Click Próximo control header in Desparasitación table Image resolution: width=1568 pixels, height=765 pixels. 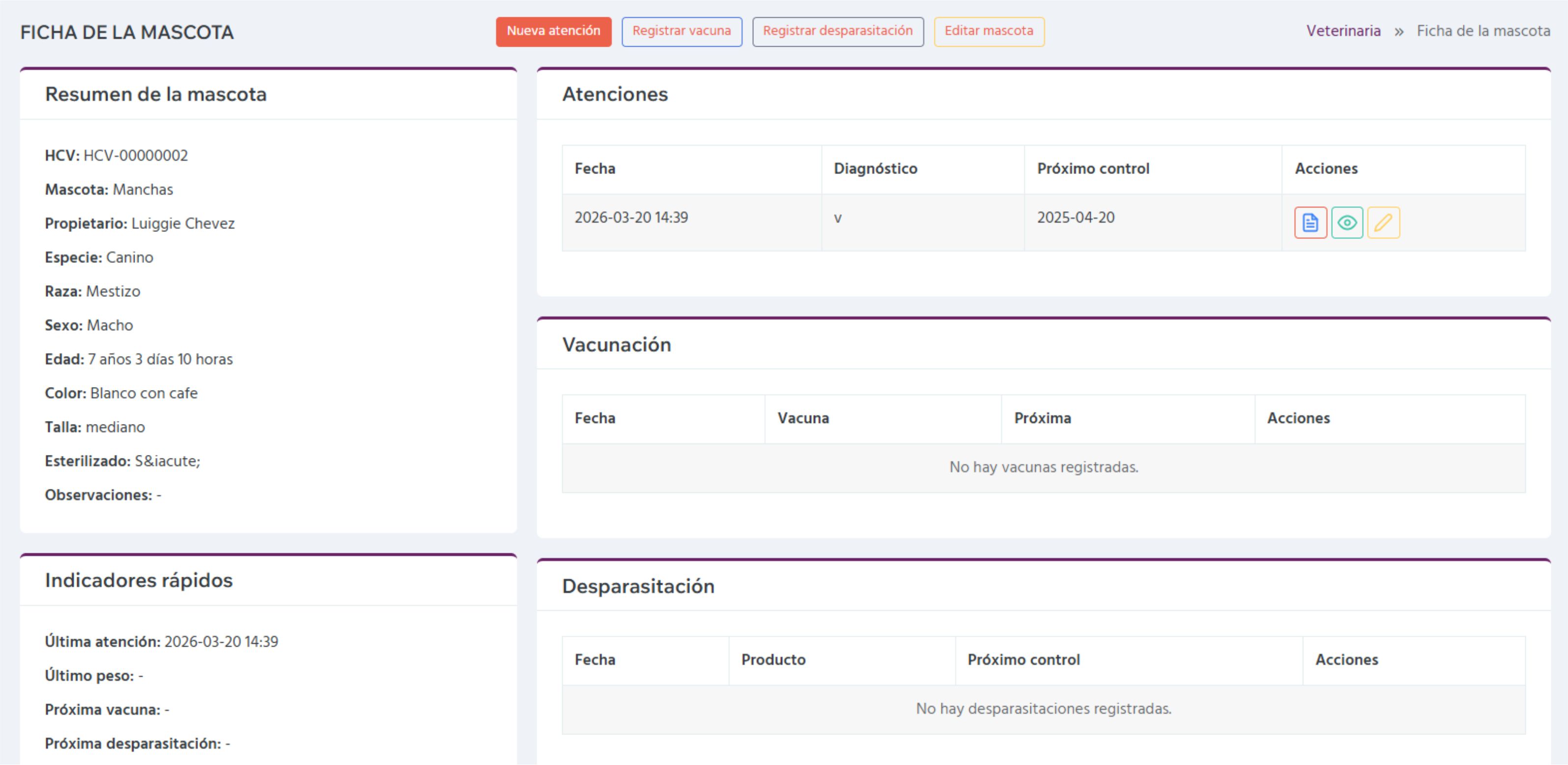point(1024,660)
